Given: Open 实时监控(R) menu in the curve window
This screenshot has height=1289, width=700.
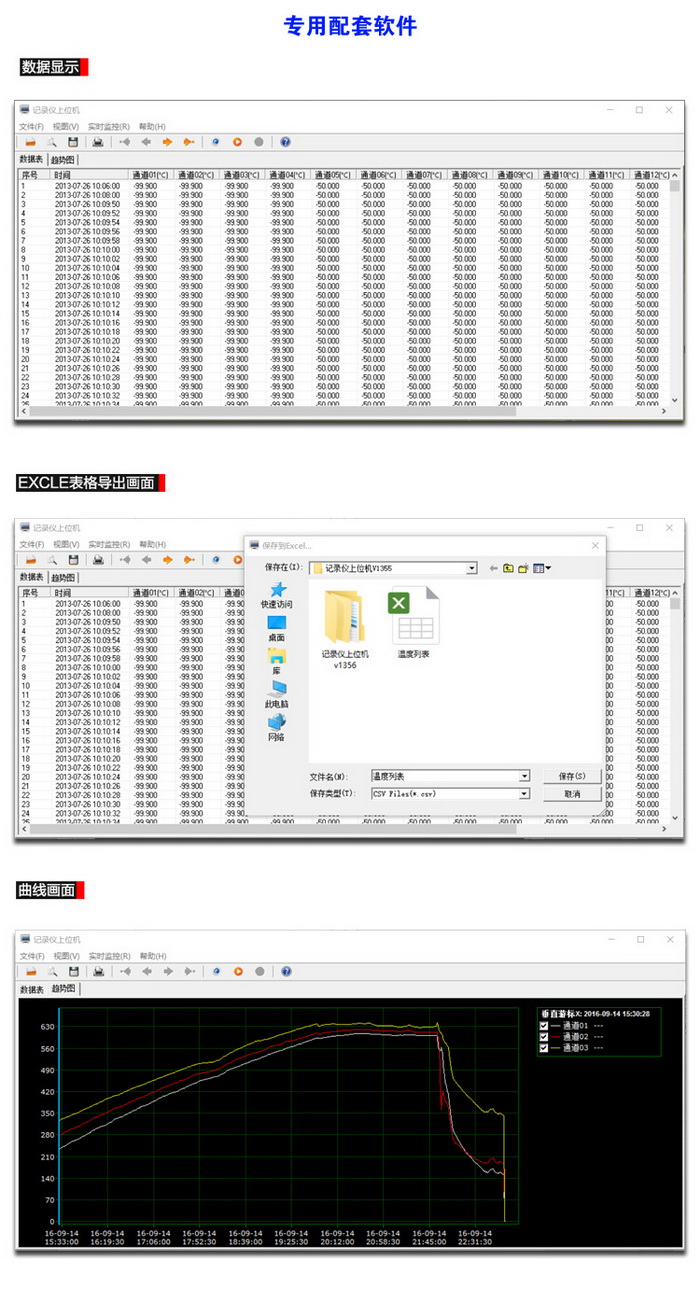Looking at the screenshot, I should pos(108,956).
